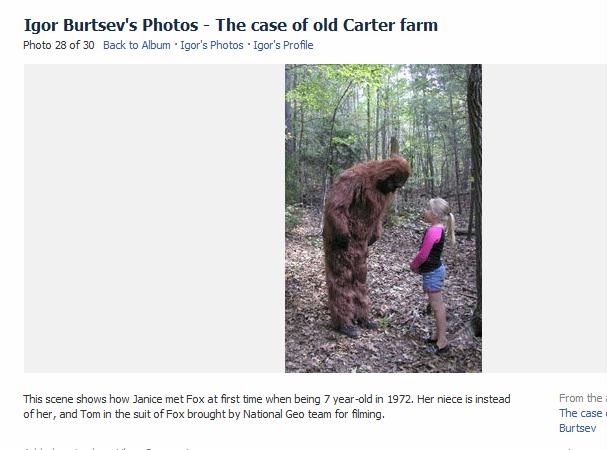Screen dimensions: 607x450
Task: Click the Burtsev author link
Action: pos(578,428)
